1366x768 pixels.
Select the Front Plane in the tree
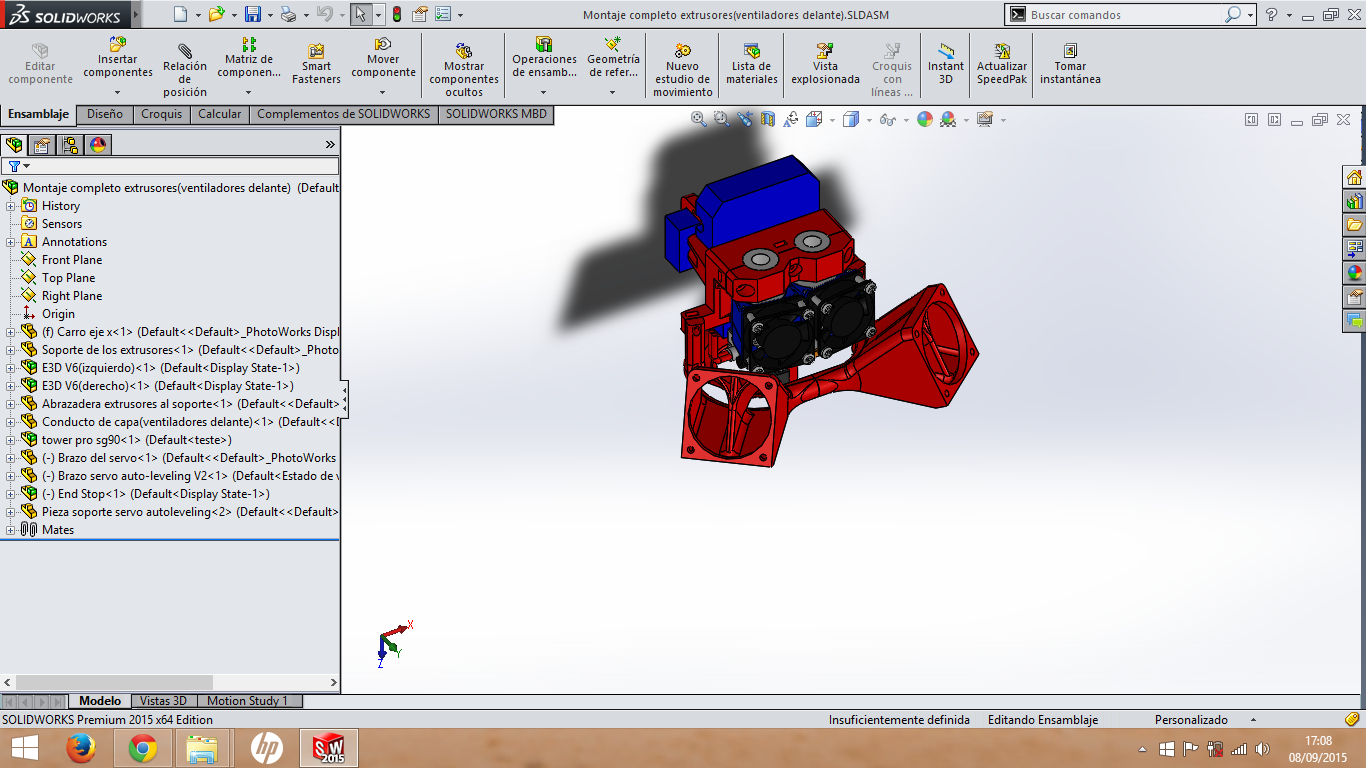(72, 260)
